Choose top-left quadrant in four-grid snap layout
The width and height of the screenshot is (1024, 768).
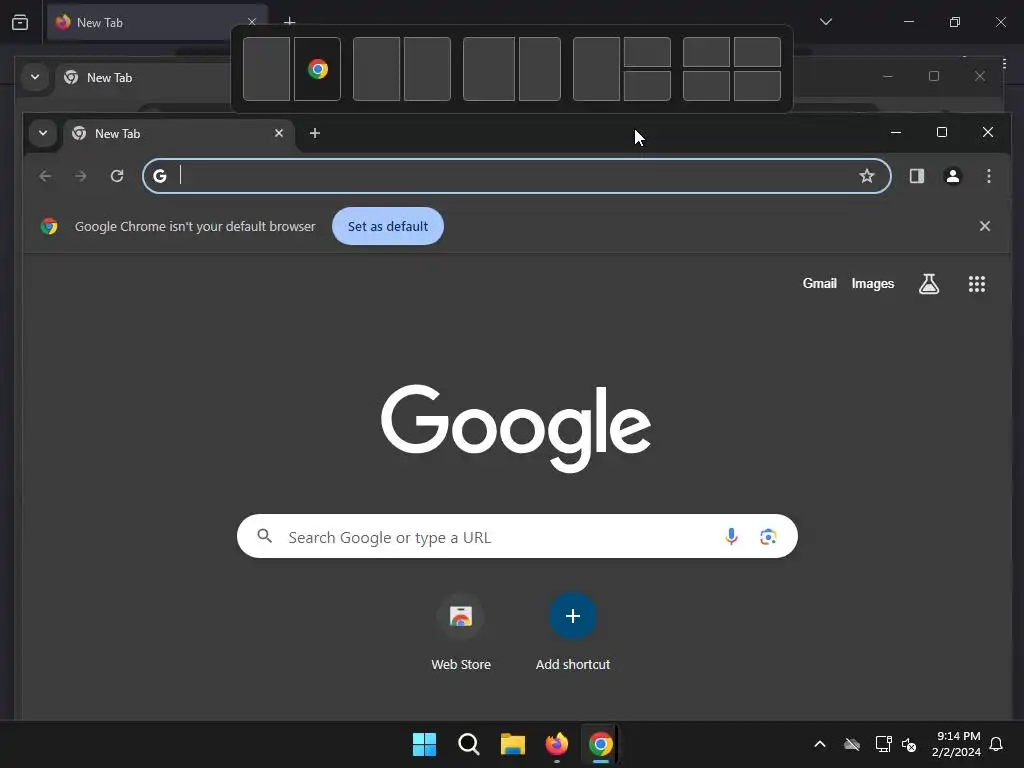coord(706,52)
